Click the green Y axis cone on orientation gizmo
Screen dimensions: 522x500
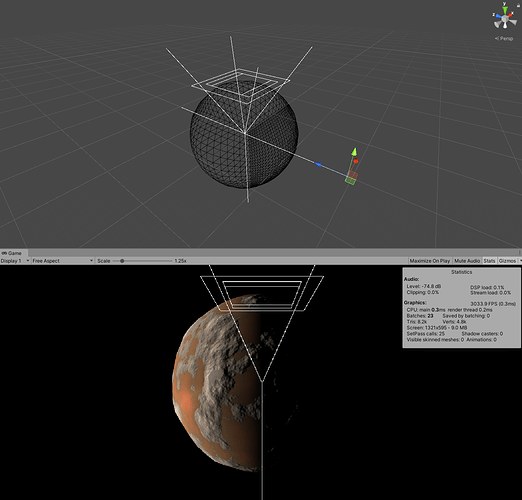coord(505,10)
